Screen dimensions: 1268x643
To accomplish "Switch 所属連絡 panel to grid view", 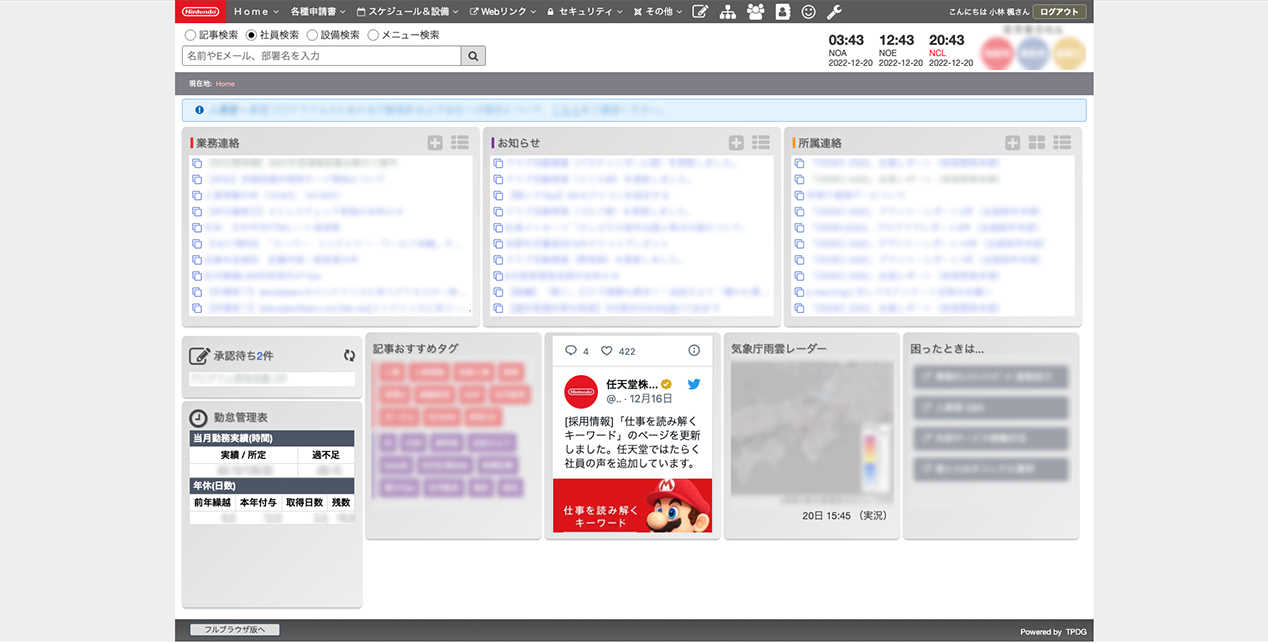I will click(x=1037, y=143).
